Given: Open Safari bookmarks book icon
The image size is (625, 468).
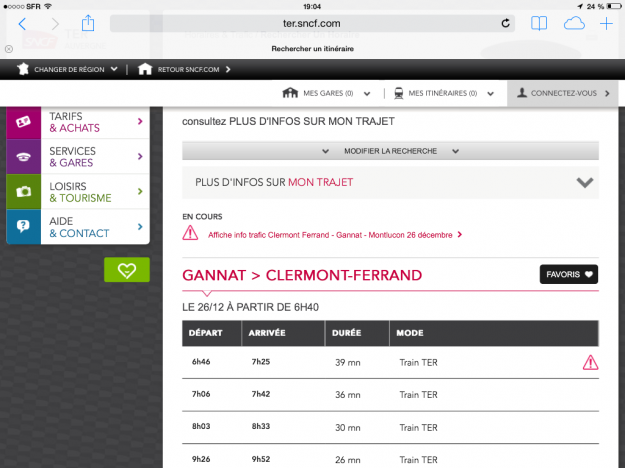Looking at the screenshot, I should click(539, 23).
